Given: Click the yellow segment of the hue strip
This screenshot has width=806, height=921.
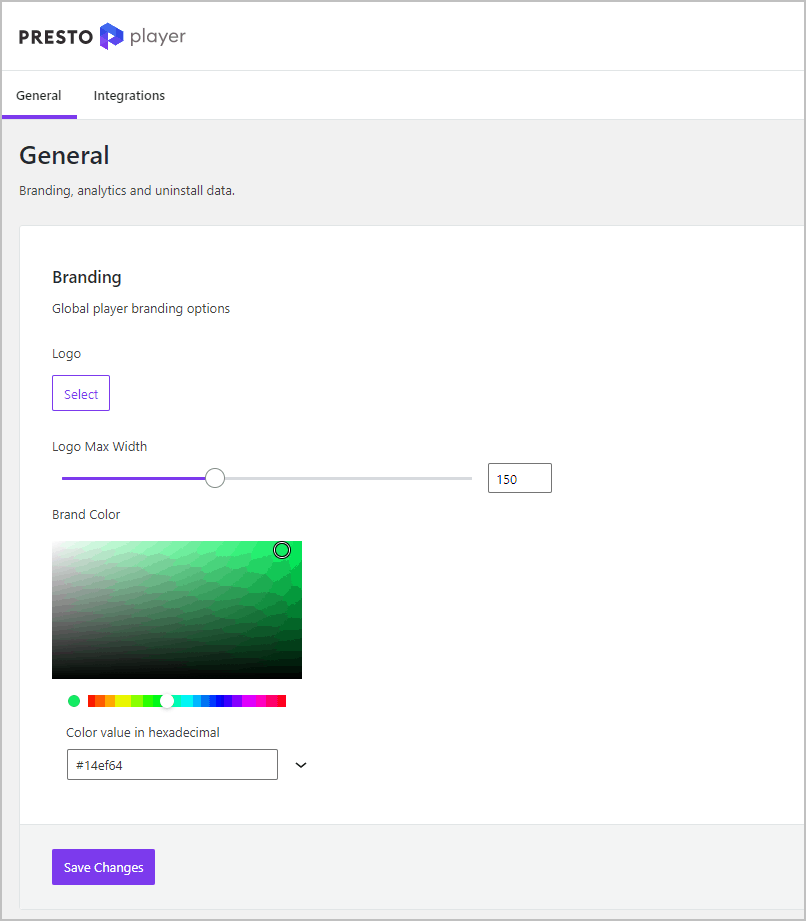Looking at the screenshot, I should coord(126,700).
